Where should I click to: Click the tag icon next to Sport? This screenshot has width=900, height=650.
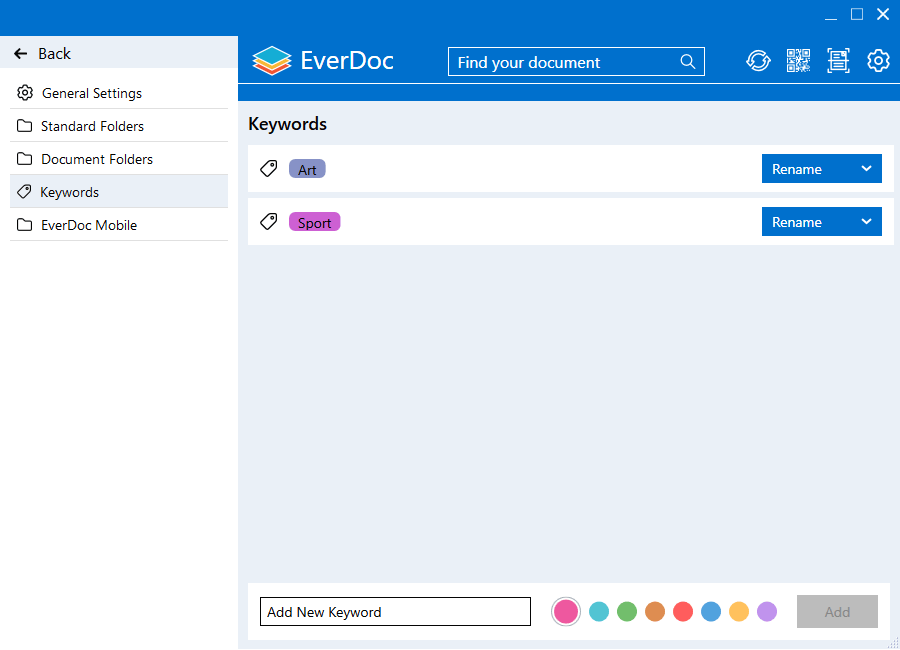point(268,221)
